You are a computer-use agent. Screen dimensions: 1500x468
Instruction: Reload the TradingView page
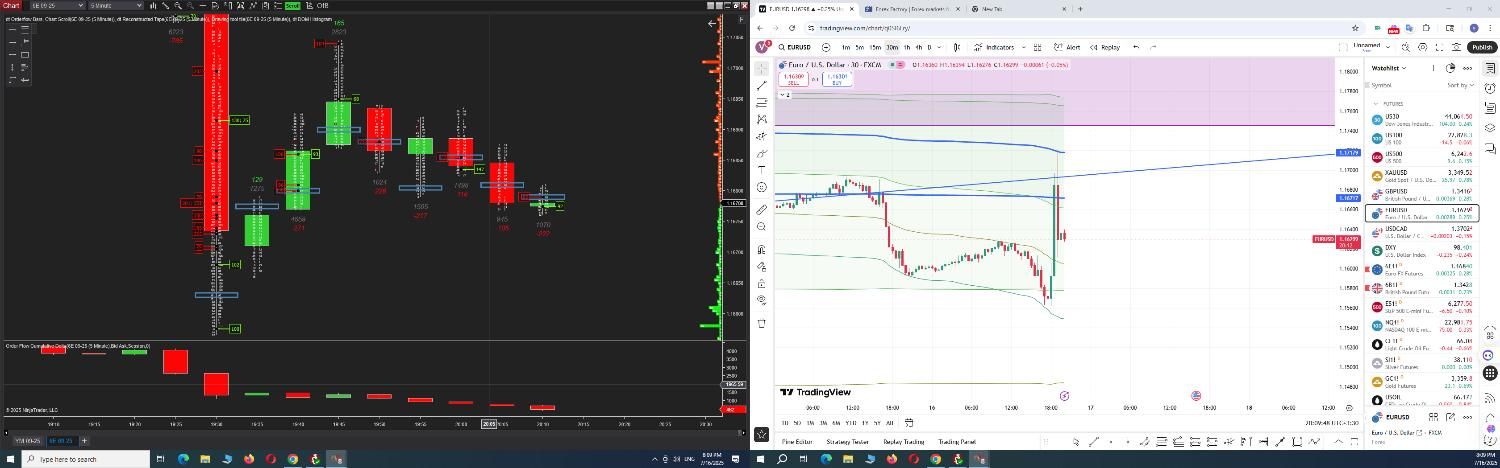(x=792, y=28)
